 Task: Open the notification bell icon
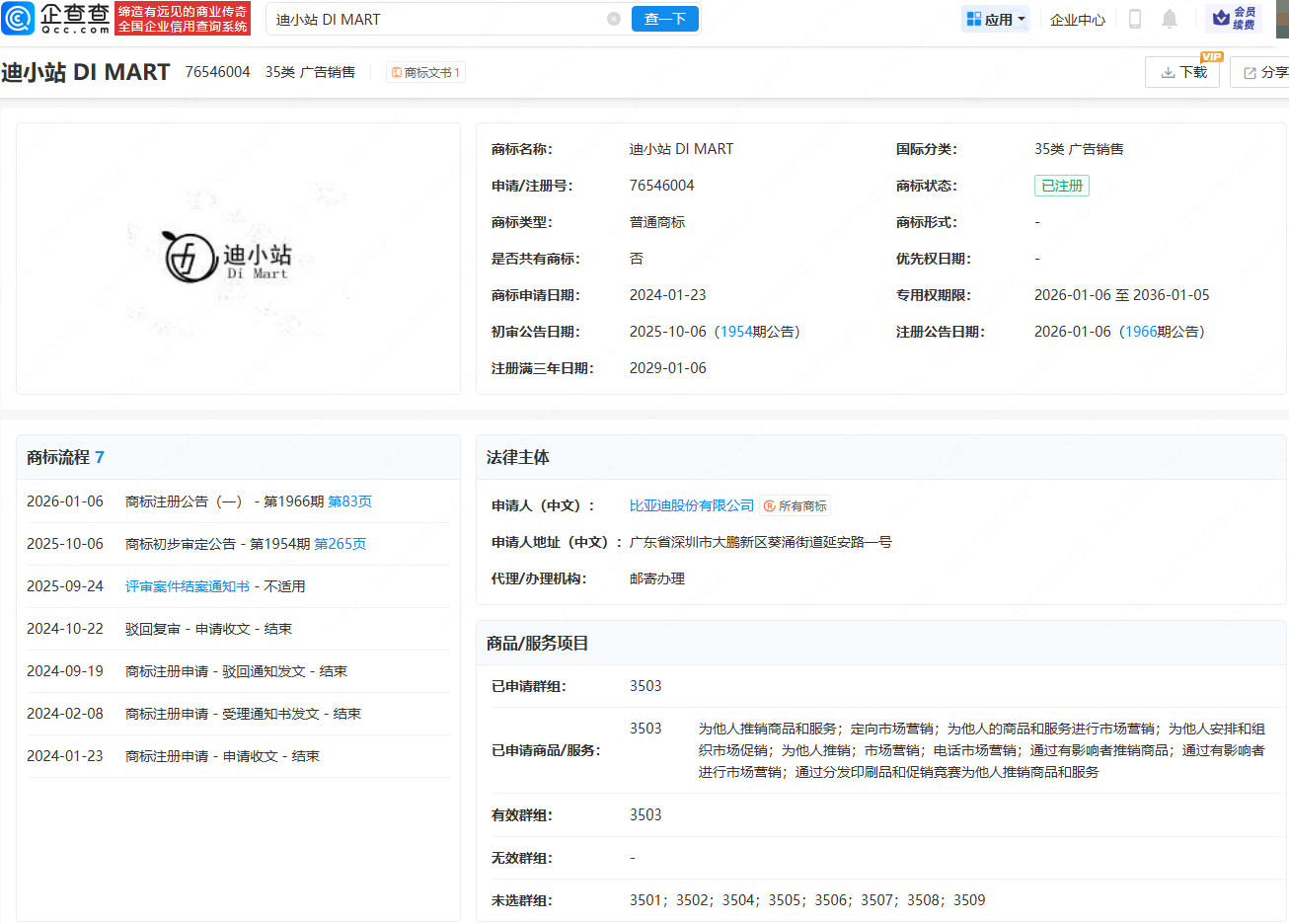(1171, 18)
